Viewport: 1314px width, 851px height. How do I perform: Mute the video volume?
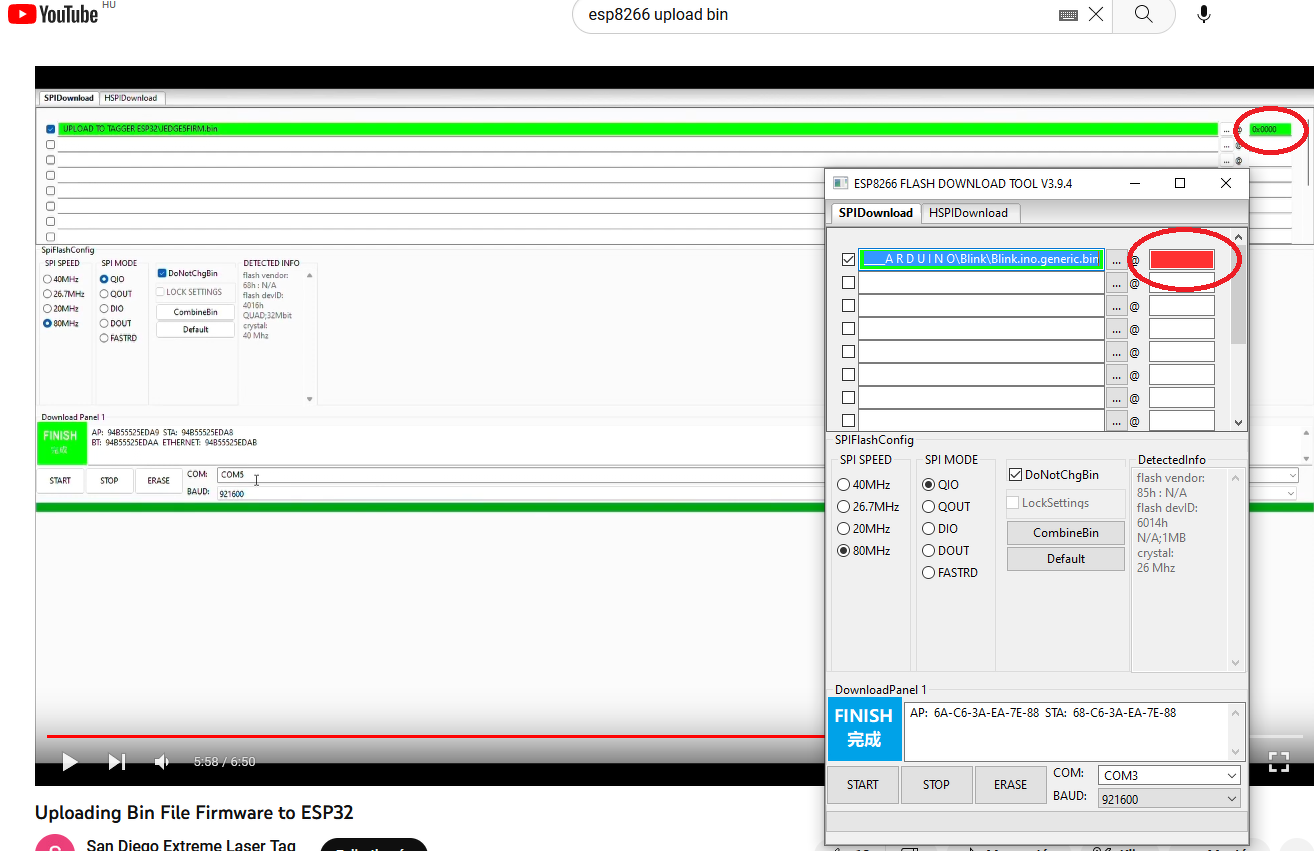(x=161, y=762)
